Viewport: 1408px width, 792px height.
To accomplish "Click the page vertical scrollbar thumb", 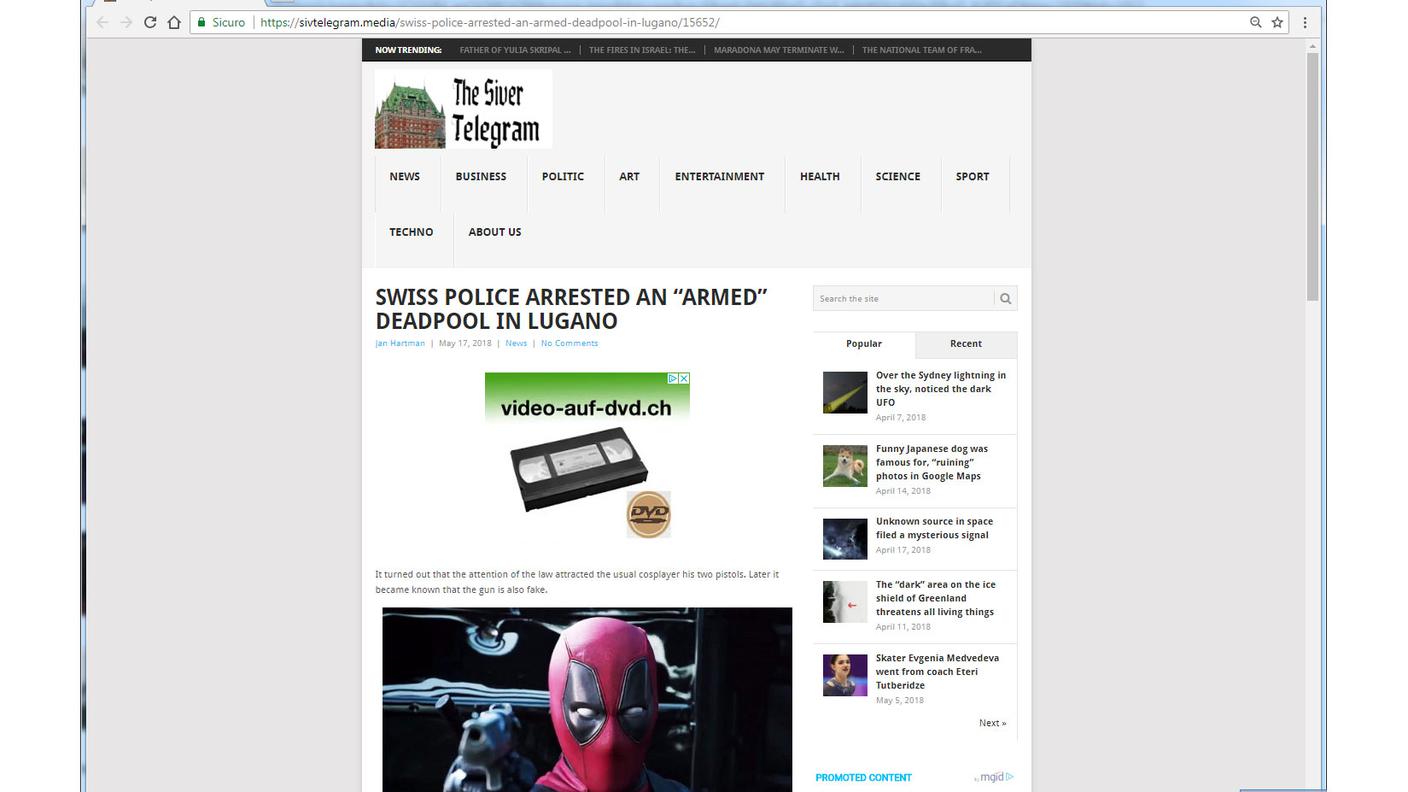I will point(1312,176).
